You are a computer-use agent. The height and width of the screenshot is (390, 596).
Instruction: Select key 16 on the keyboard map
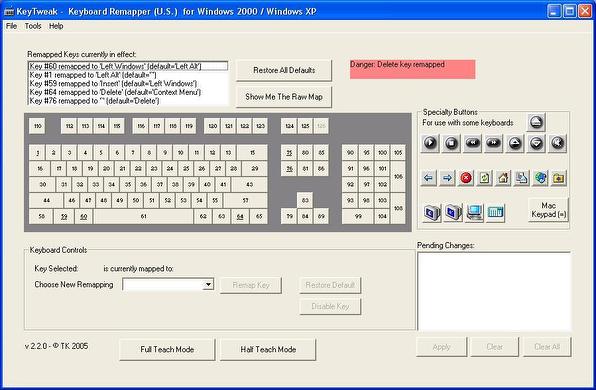[40, 168]
